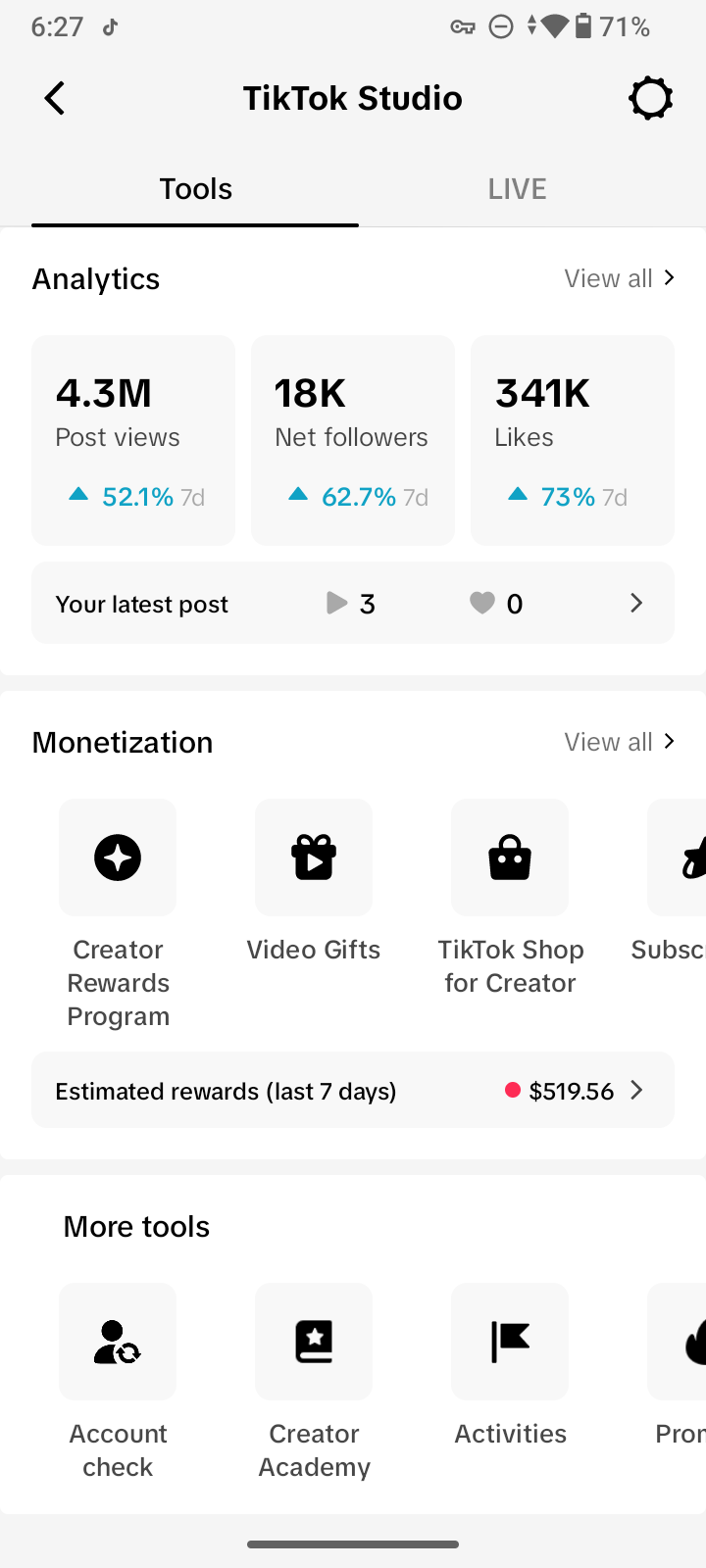Open the Post views analytics card
Screen dimensions: 706x1568
point(133,440)
